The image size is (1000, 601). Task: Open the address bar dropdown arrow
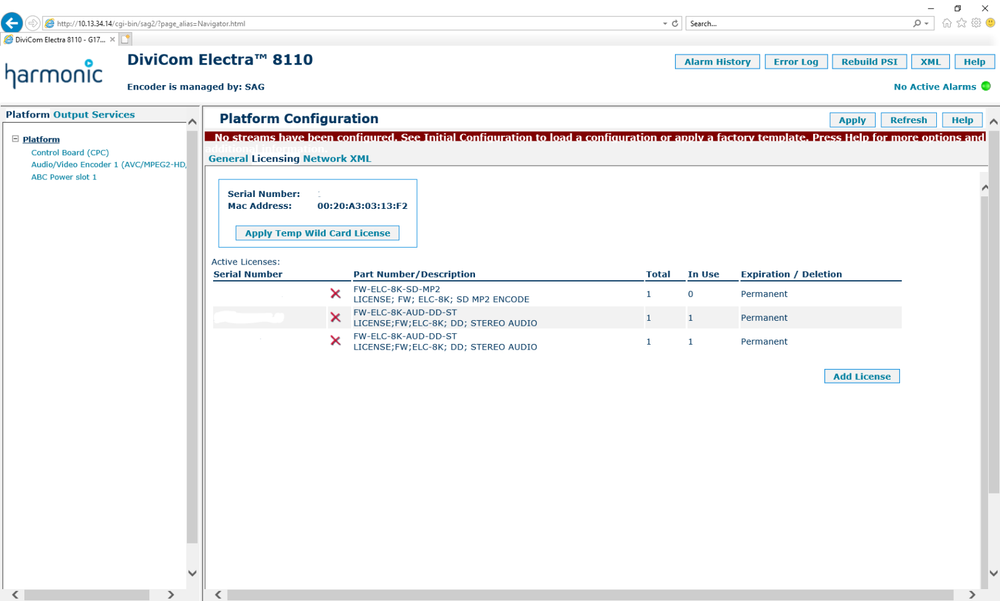coord(664,23)
